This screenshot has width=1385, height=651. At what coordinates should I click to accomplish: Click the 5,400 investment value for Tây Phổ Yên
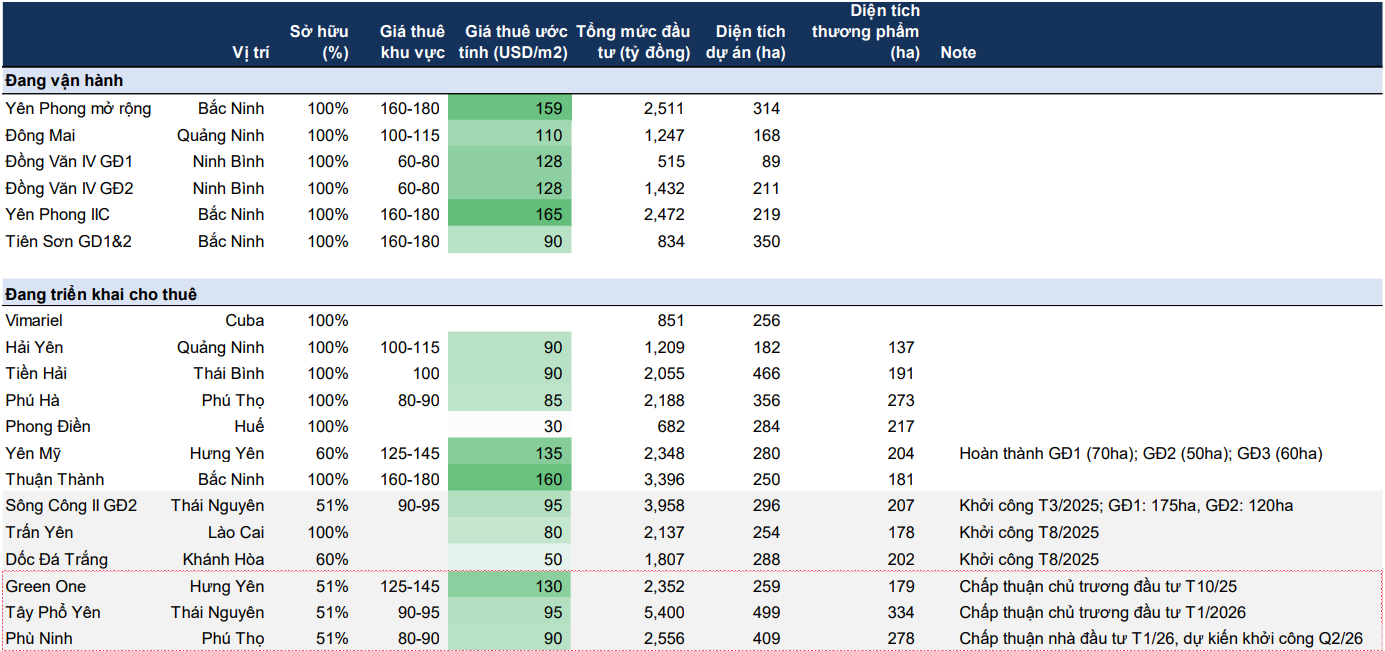pyautogui.click(x=664, y=613)
